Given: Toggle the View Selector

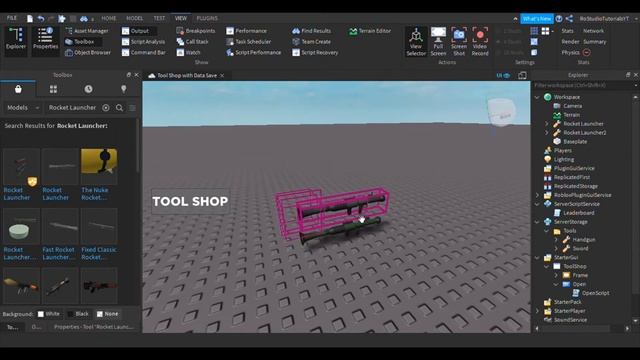Looking at the screenshot, I should point(416,42).
